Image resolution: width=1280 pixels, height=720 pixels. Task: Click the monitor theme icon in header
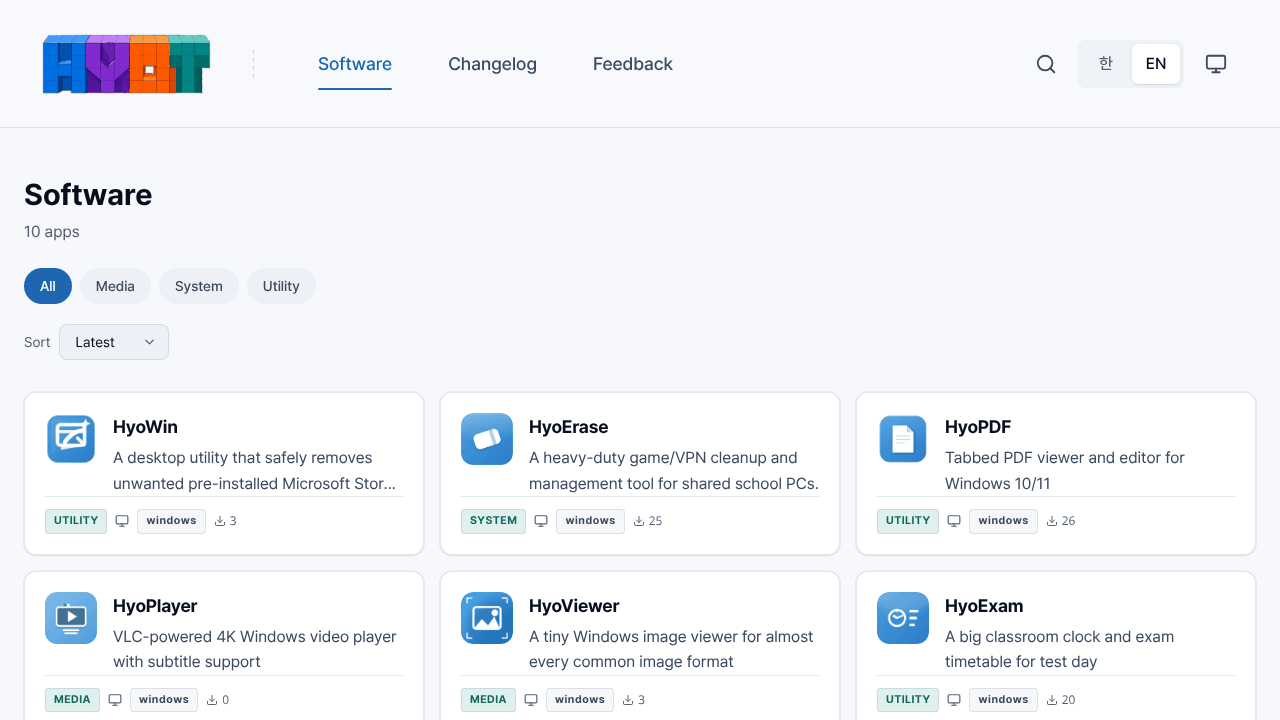[1216, 64]
